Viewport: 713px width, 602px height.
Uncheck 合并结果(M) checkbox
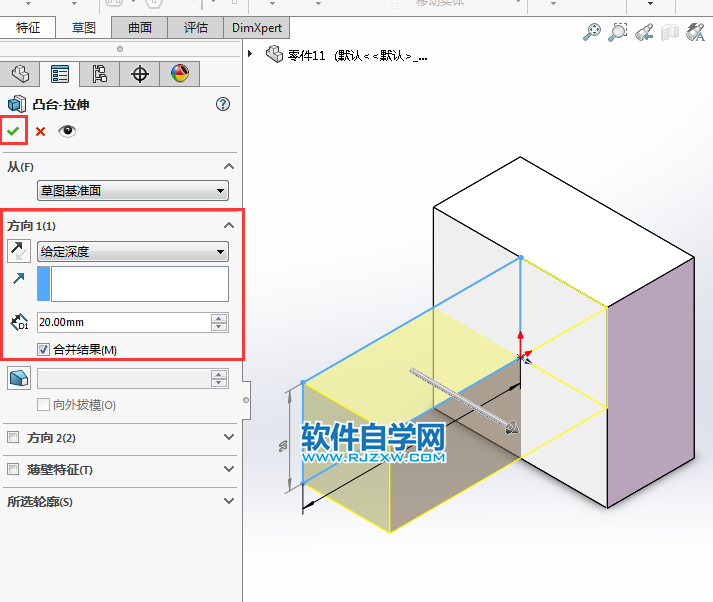(43, 350)
